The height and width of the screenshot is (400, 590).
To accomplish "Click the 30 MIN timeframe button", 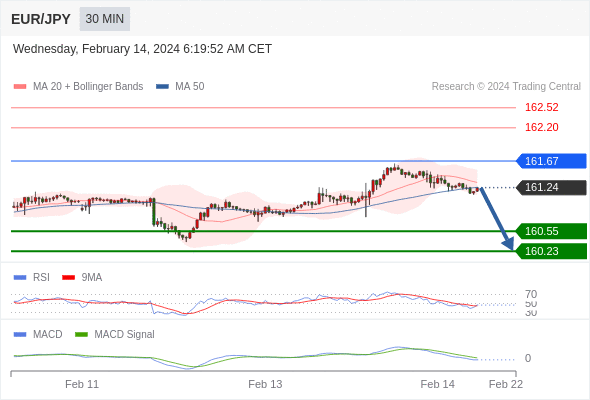I will click(x=105, y=19).
